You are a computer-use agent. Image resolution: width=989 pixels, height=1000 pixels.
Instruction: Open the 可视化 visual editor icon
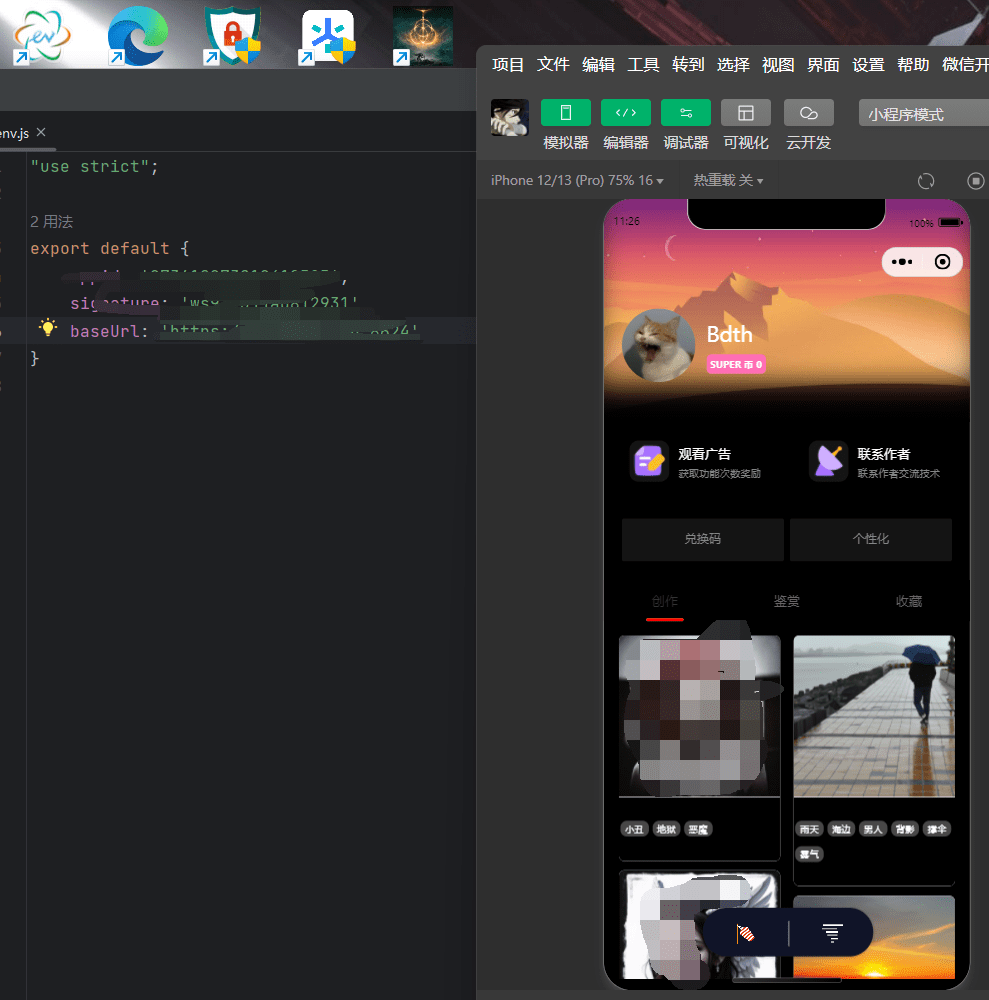point(745,113)
